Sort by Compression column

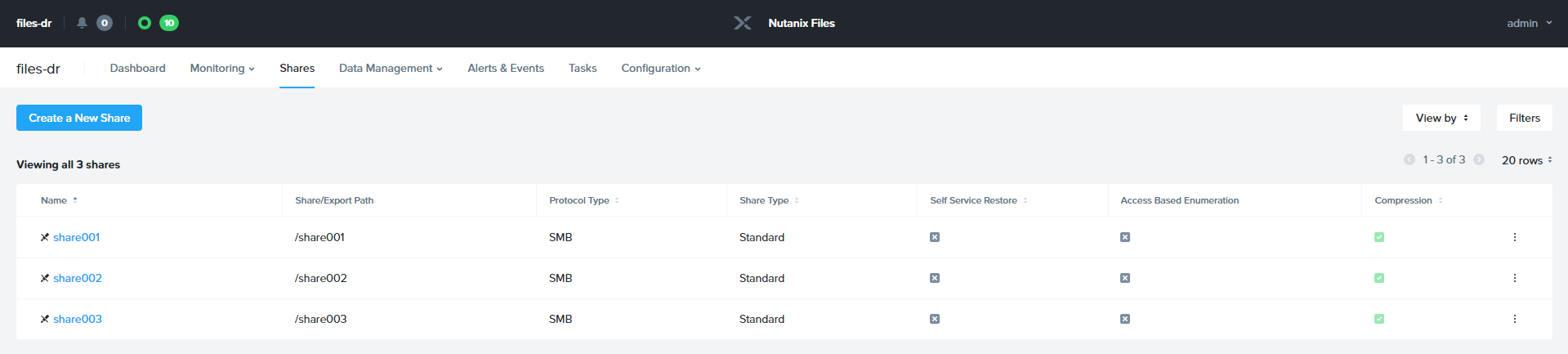pos(1441,200)
